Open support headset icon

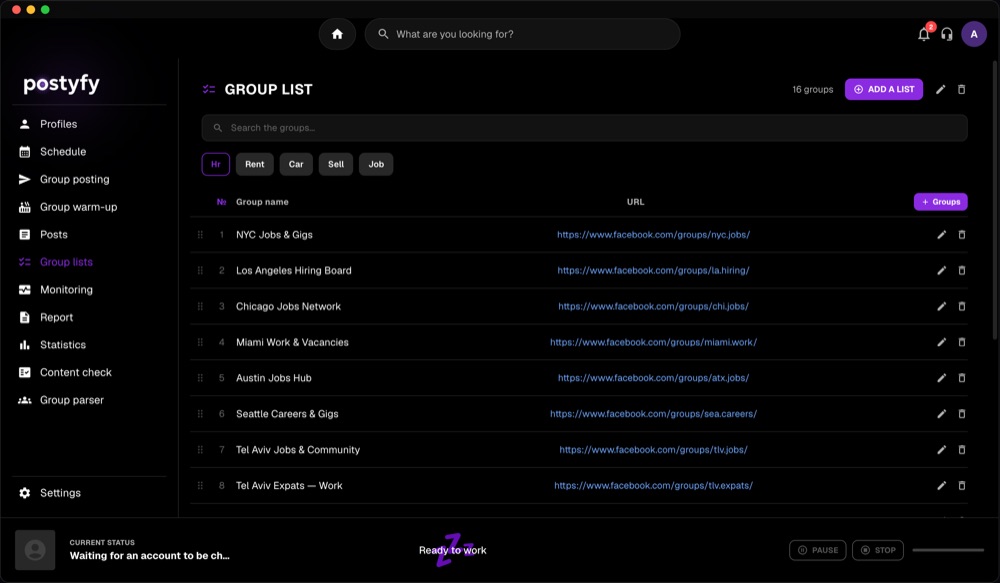pos(947,34)
